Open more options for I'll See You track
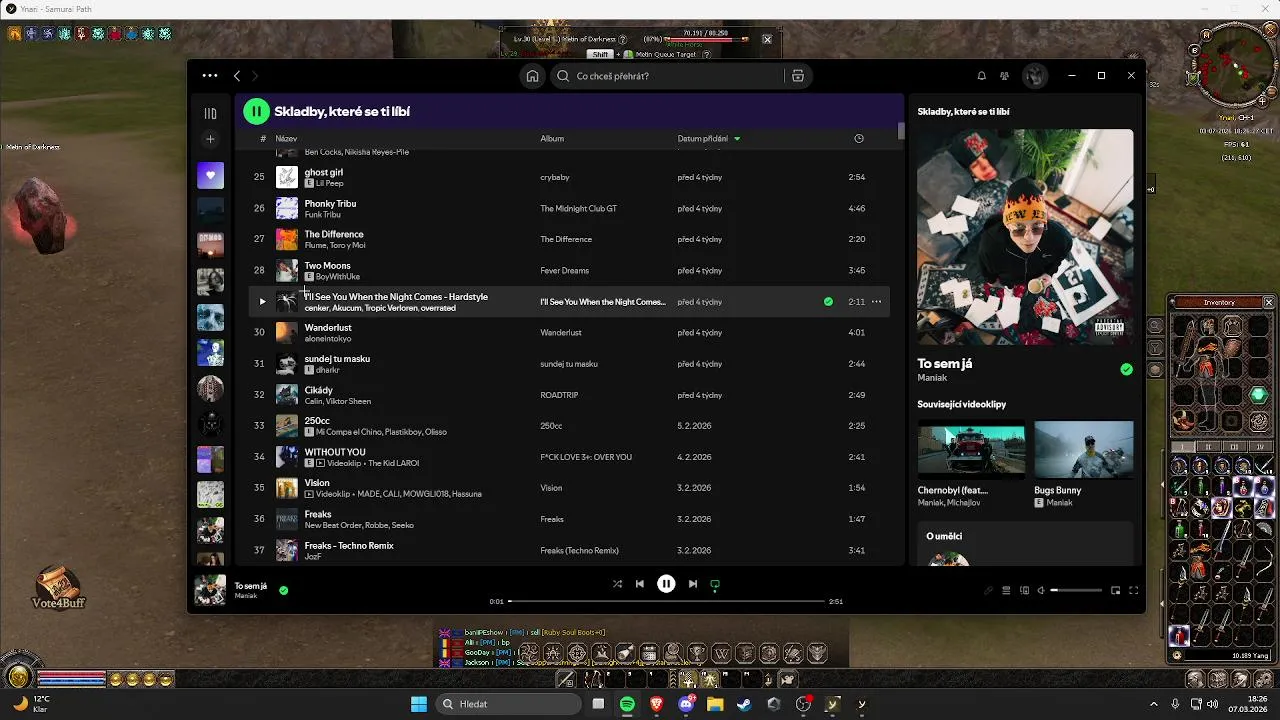The height and width of the screenshot is (720, 1280). pyautogui.click(x=877, y=301)
